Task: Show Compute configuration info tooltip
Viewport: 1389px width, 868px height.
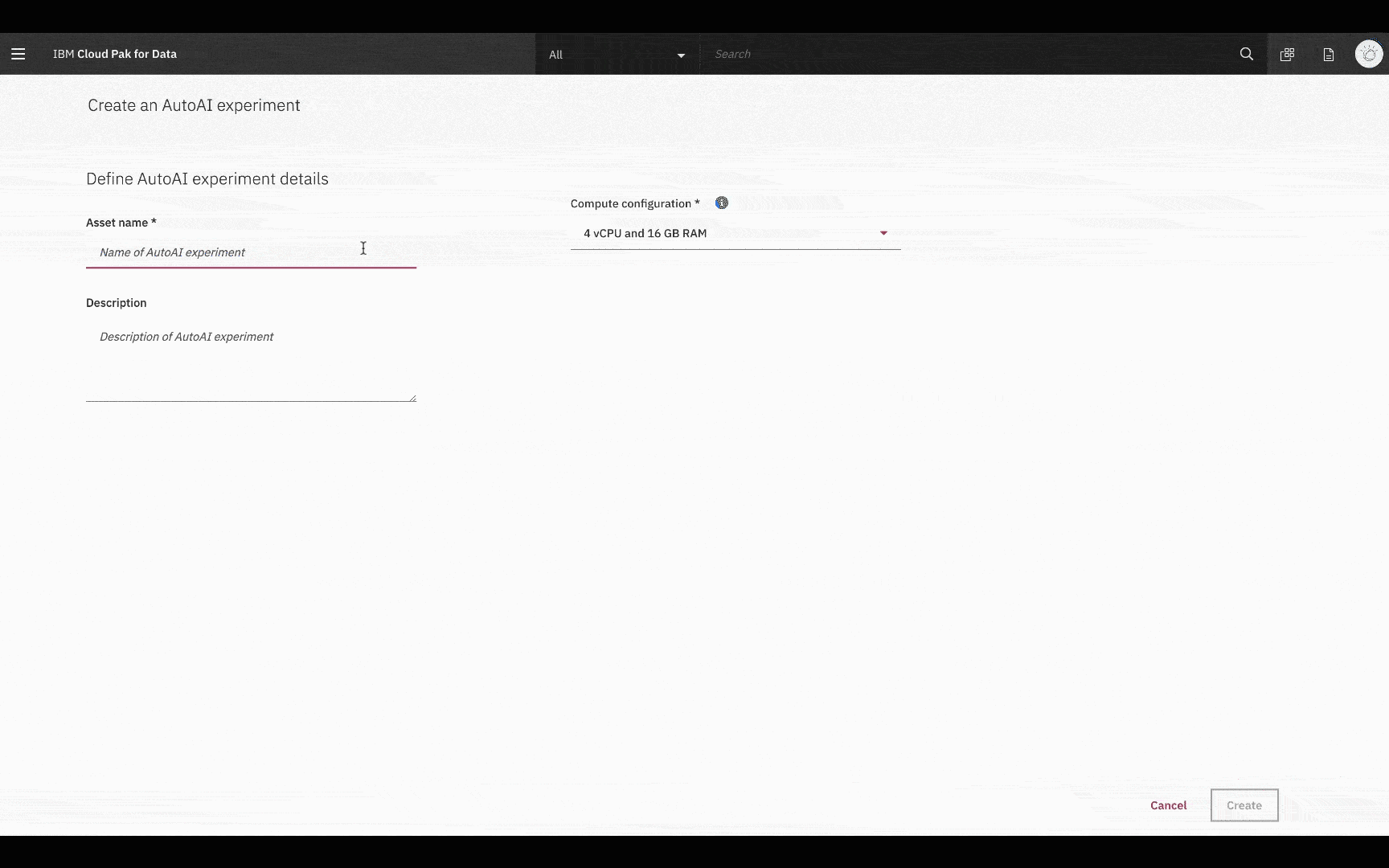Action: coord(722,203)
